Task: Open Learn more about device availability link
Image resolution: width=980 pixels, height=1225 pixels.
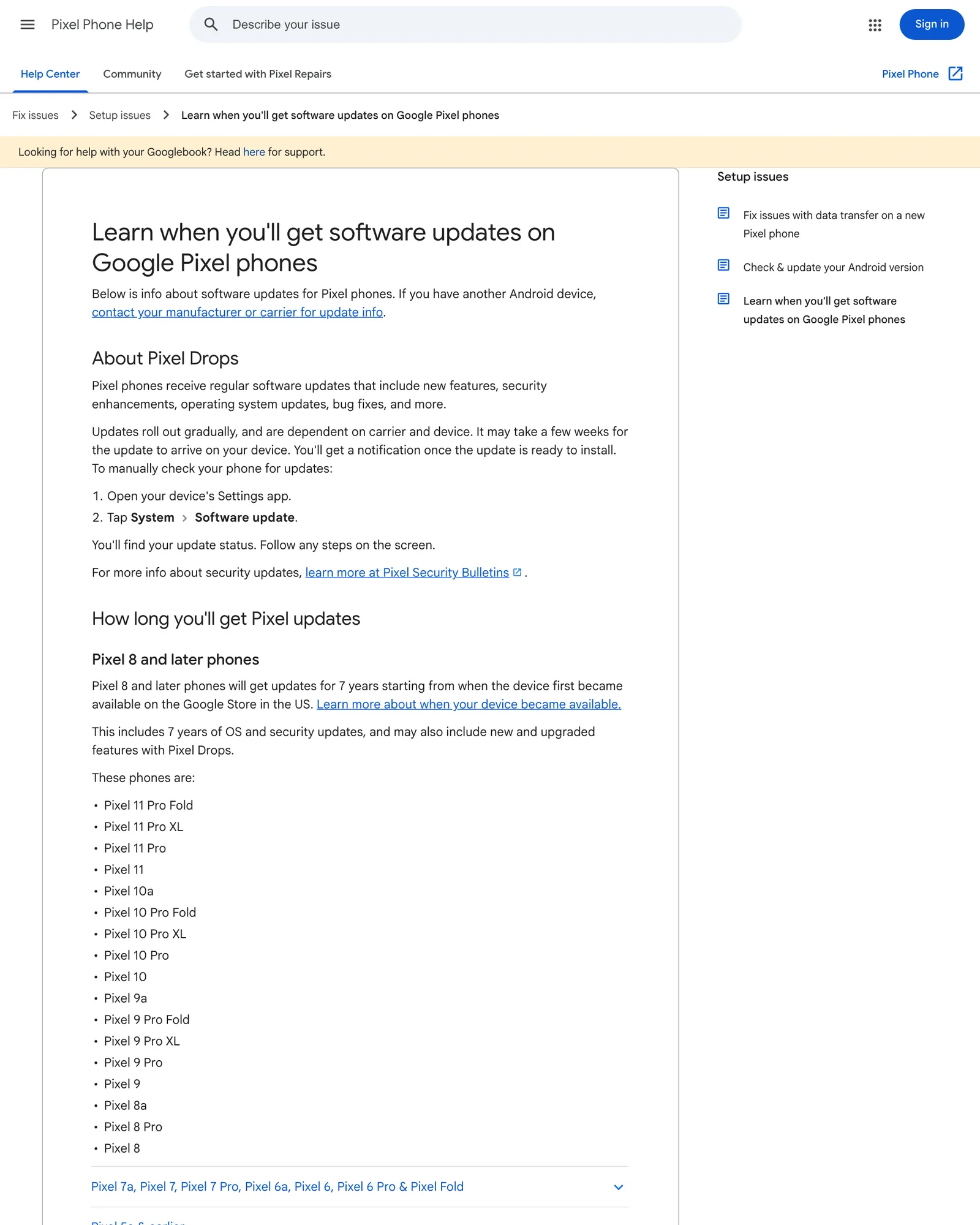Action: (469, 704)
